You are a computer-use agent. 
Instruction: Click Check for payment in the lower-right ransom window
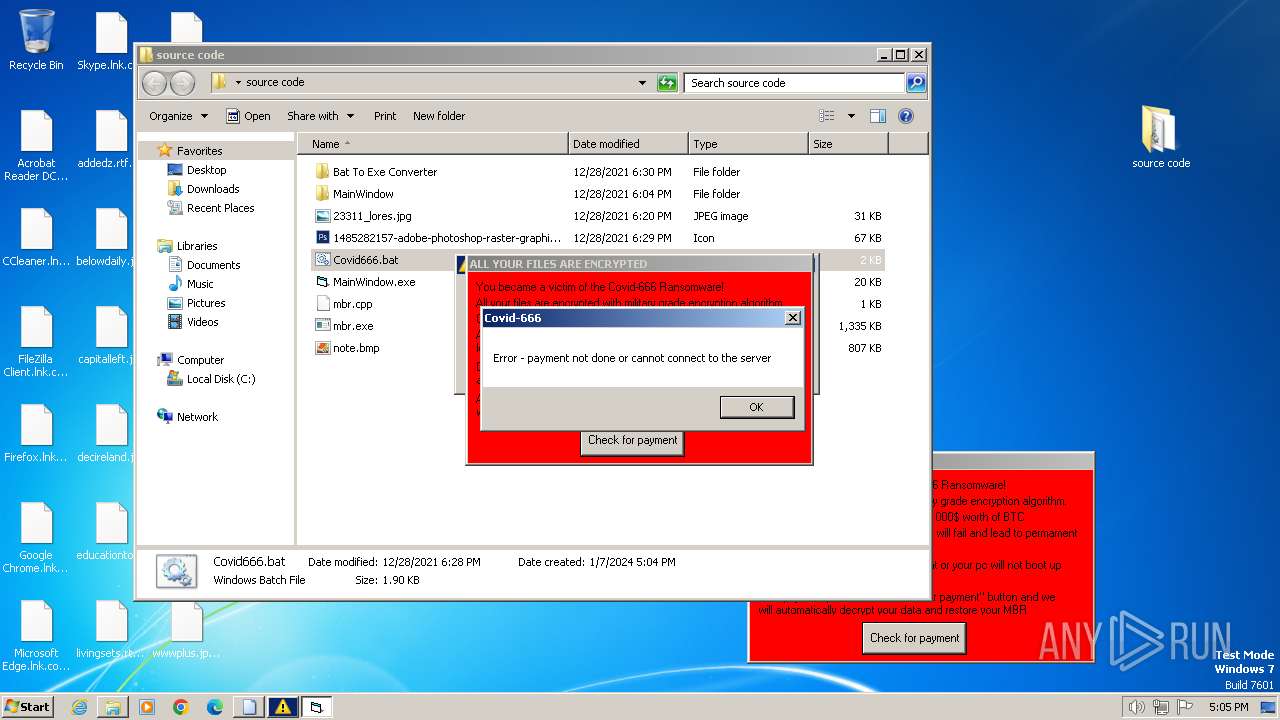tap(914, 638)
